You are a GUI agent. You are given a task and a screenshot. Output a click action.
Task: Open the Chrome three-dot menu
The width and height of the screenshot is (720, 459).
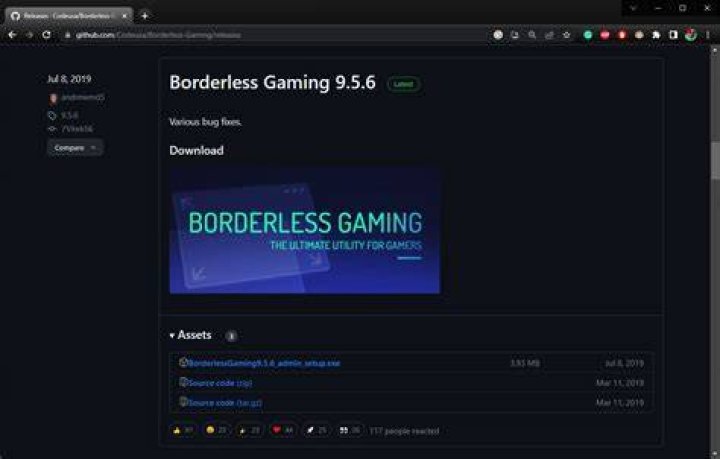(708, 35)
